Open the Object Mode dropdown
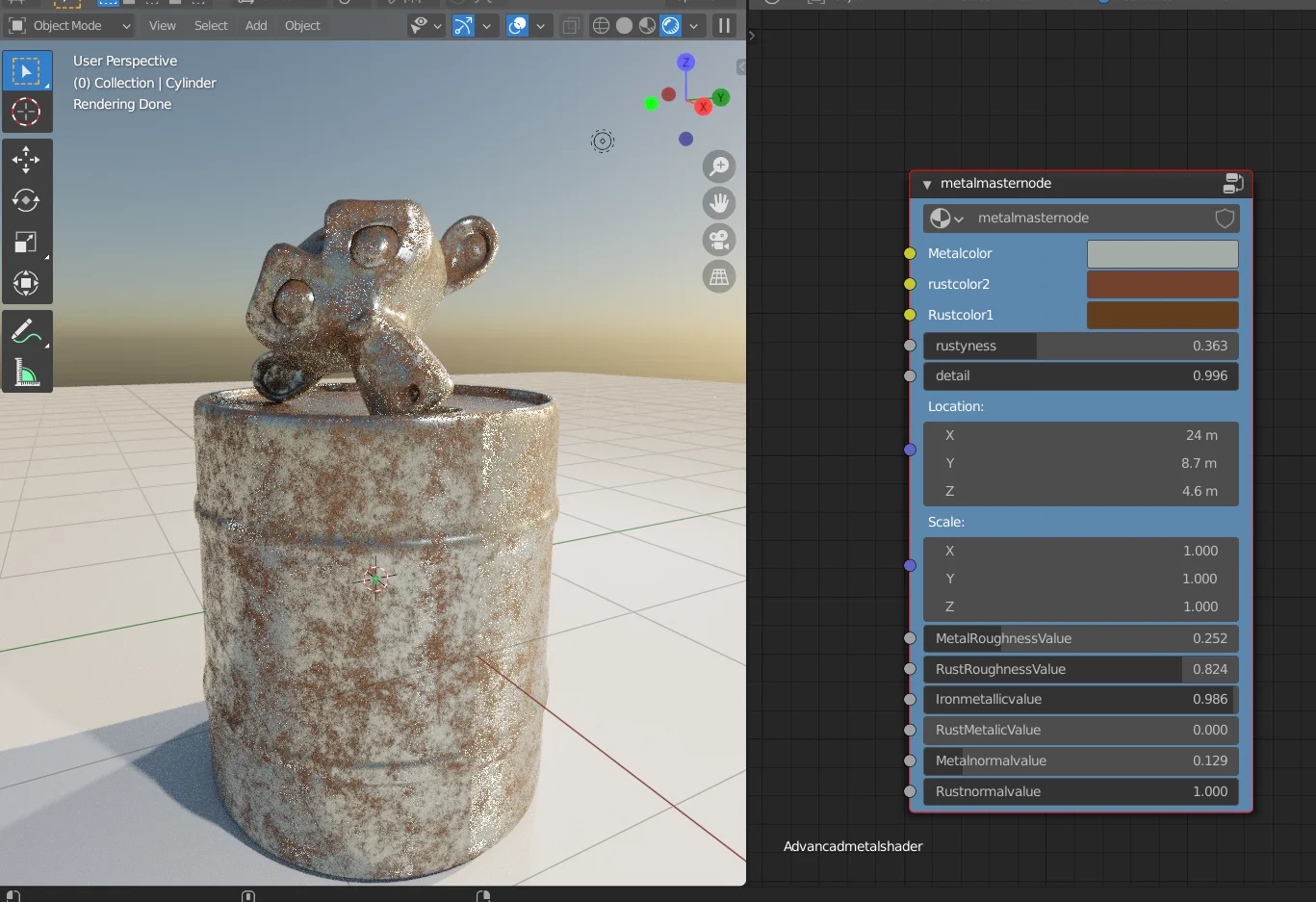 click(x=70, y=26)
